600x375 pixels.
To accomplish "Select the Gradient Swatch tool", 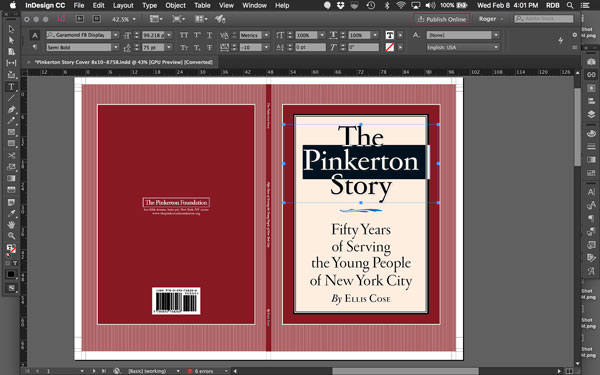I will 11,178.
